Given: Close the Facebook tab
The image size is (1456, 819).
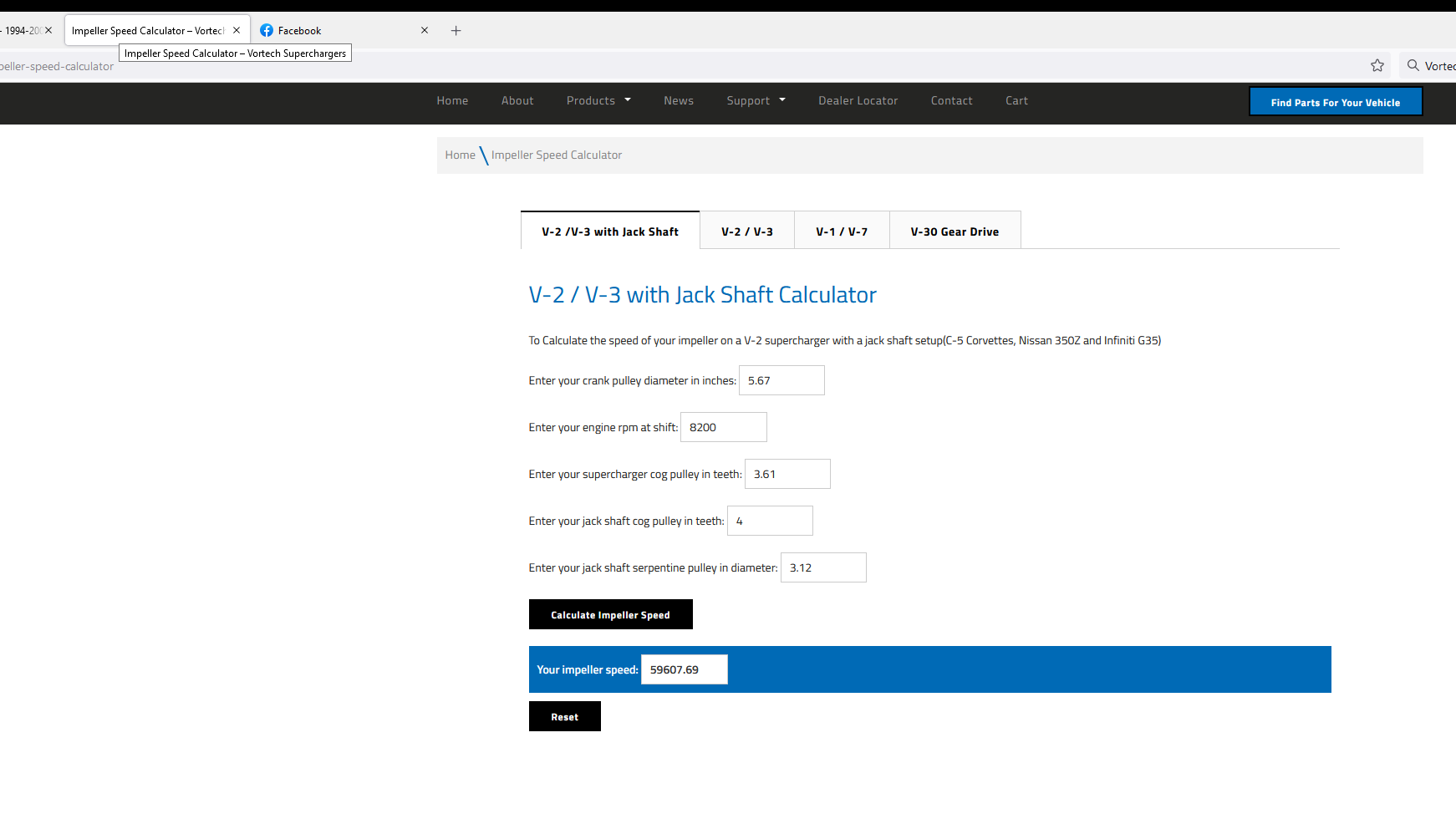Looking at the screenshot, I should tap(425, 30).
